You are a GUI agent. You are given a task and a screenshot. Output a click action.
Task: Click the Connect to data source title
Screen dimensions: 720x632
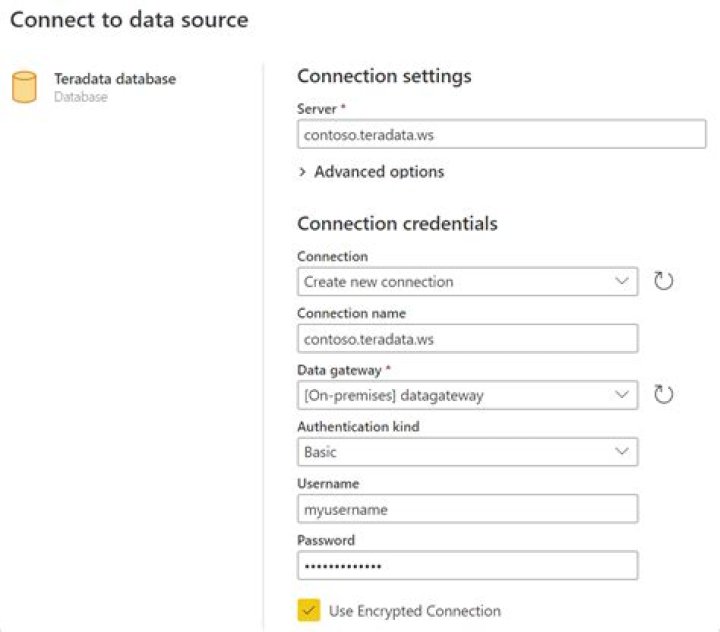point(129,20)
